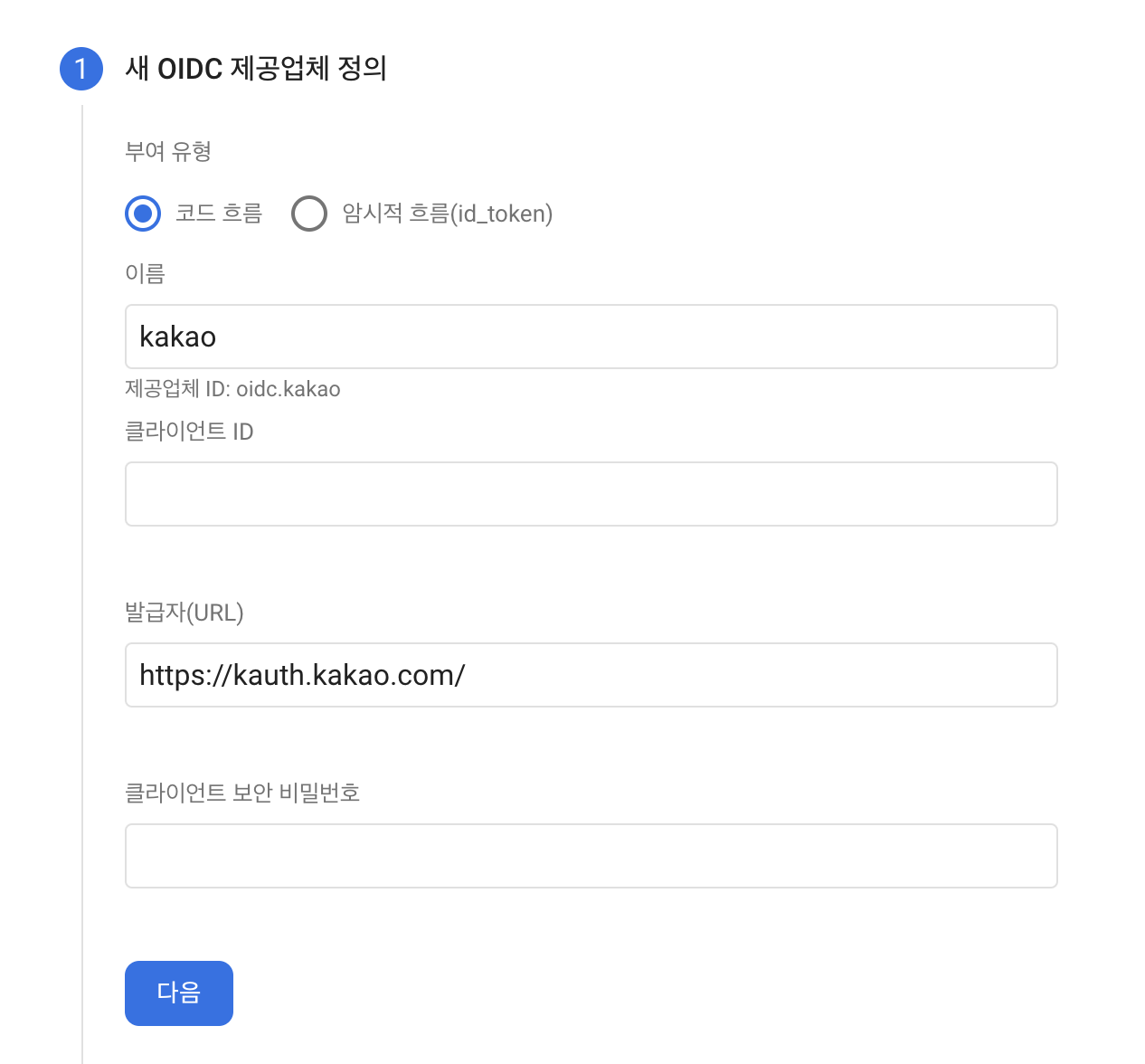Focus the 이름 input containing kakao
The image size is (1145, 1064).
coord(591,337)
